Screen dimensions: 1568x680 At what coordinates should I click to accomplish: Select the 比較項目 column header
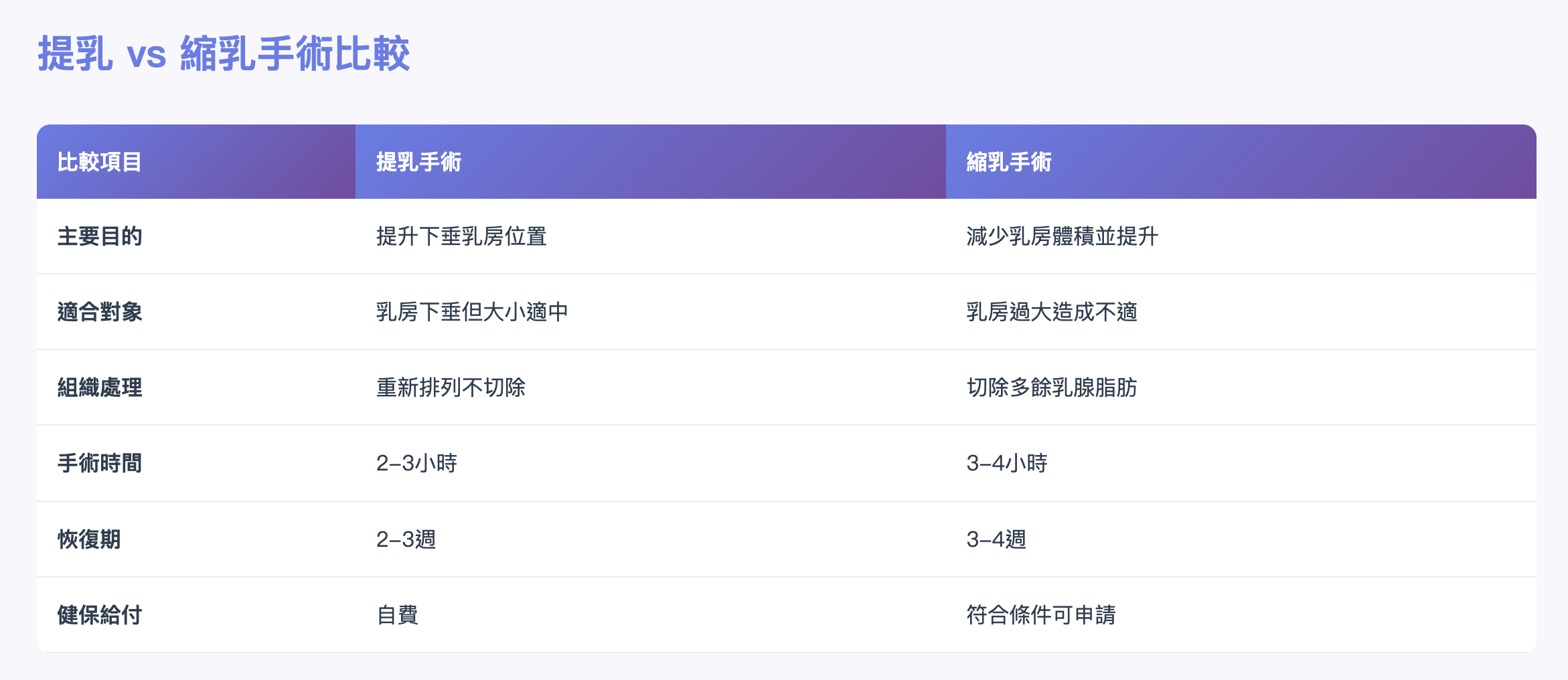tap(99, 162)
